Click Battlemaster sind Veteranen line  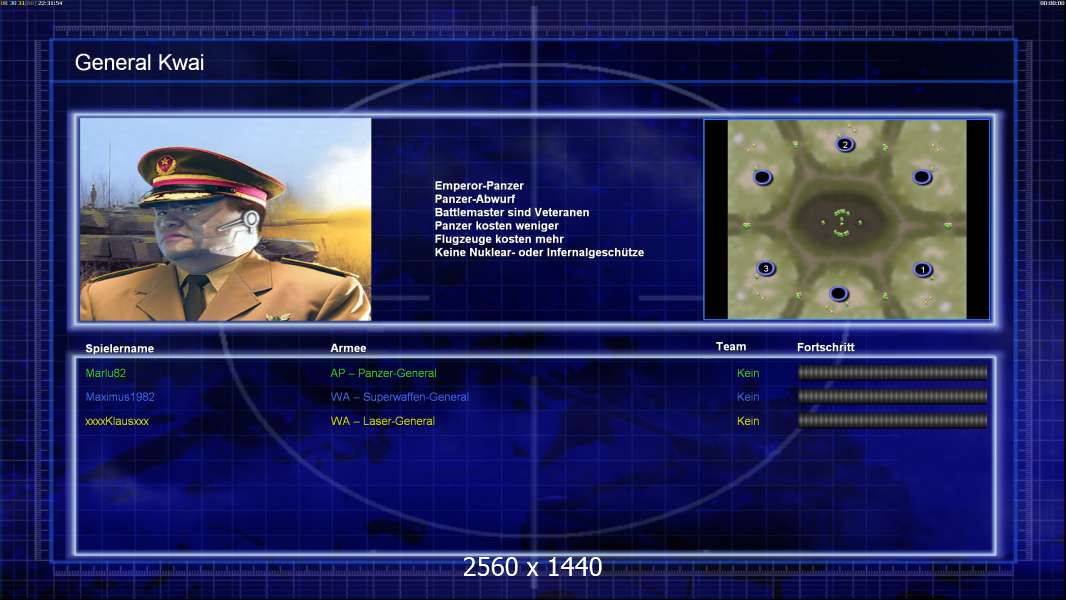(x=512, y=212)
